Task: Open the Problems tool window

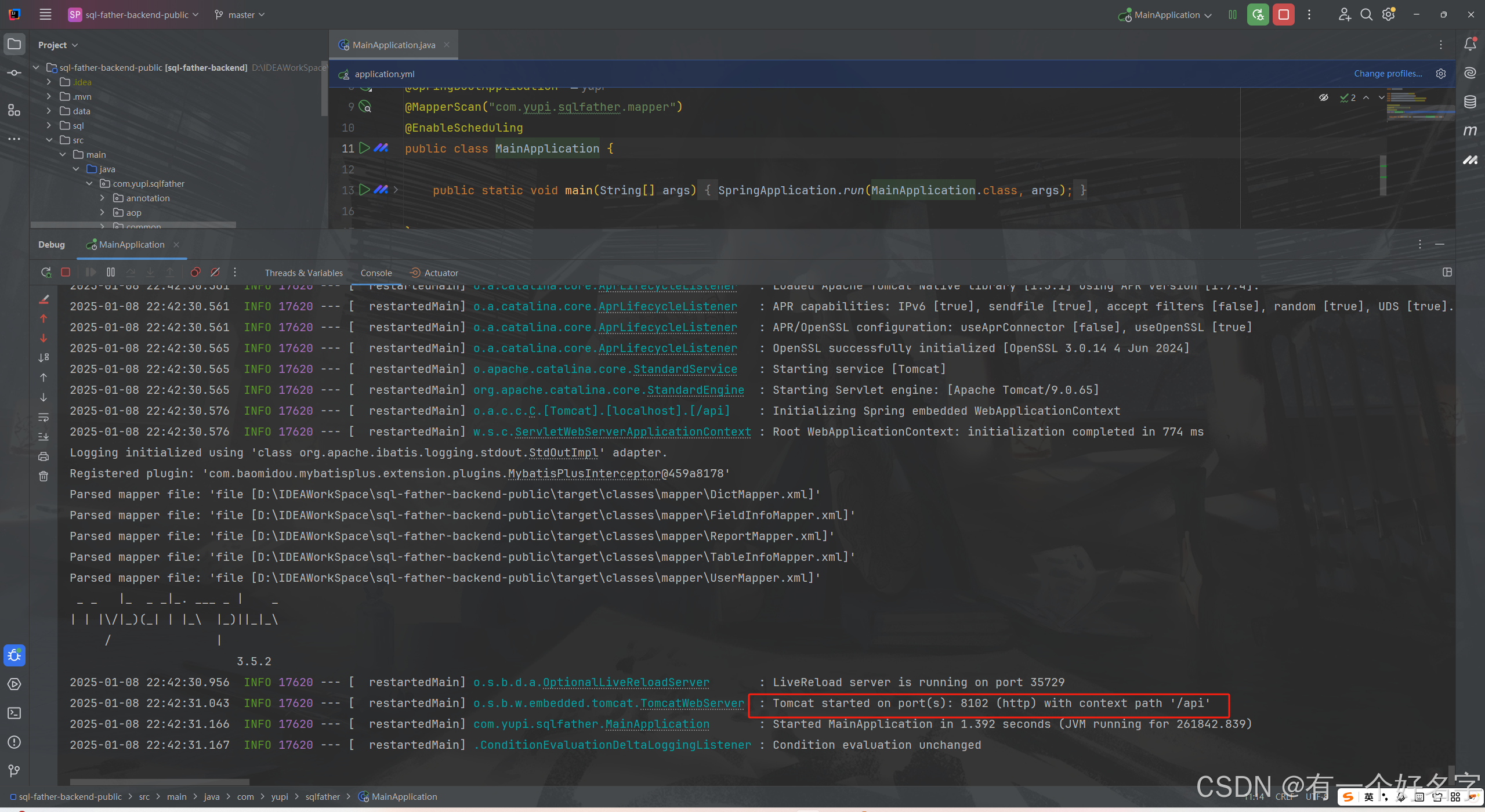Action: (x=15, y=742)
